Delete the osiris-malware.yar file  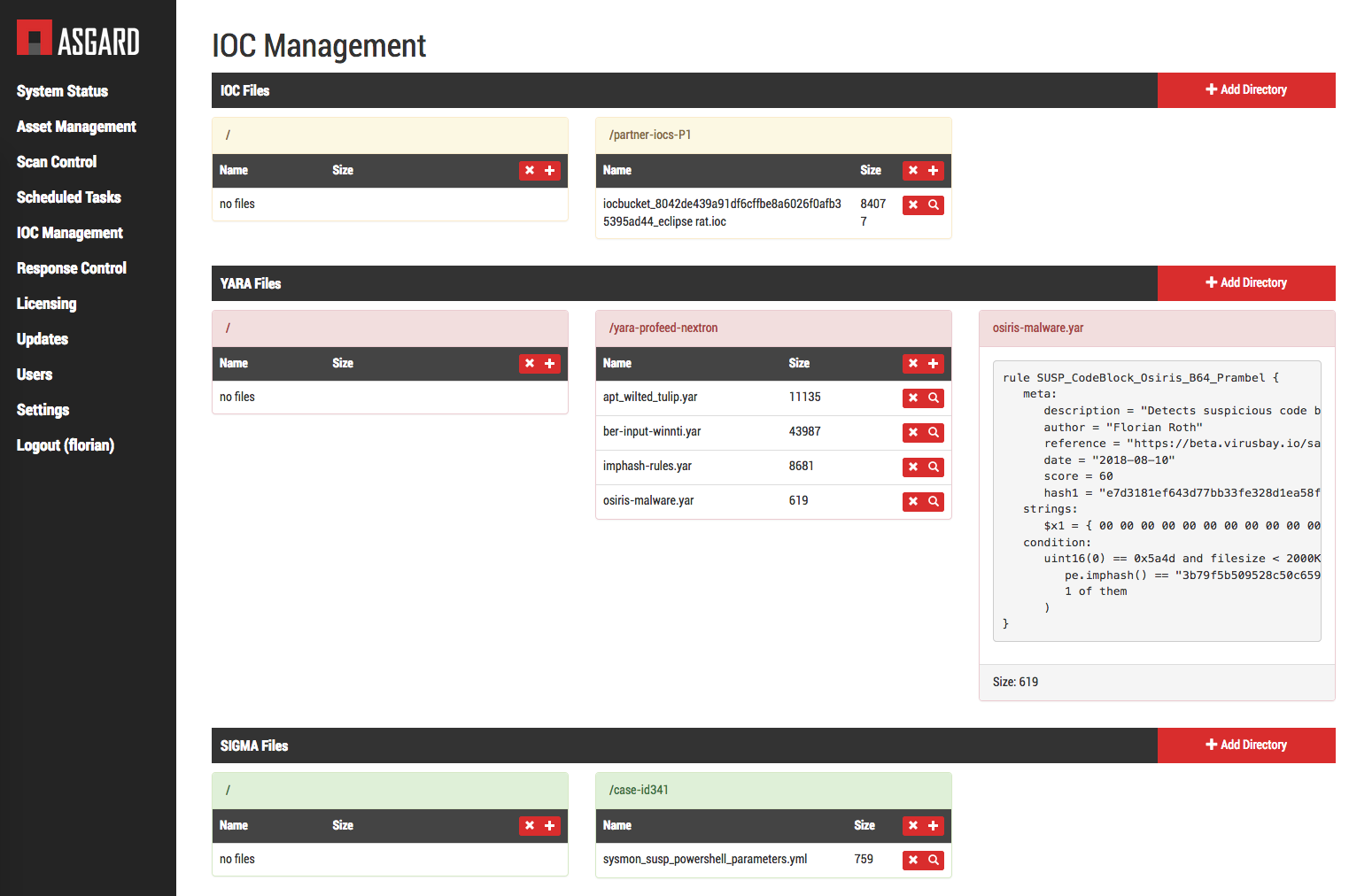click(x=913, y=502)
